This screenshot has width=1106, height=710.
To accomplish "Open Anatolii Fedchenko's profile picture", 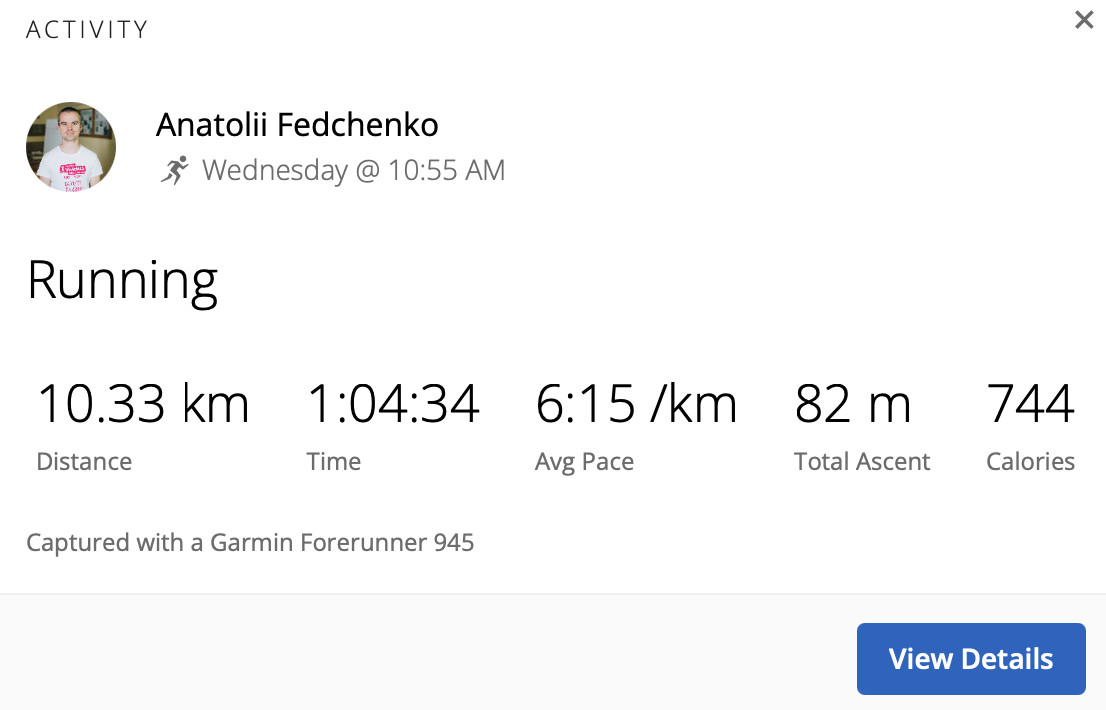I will point(71,147).
